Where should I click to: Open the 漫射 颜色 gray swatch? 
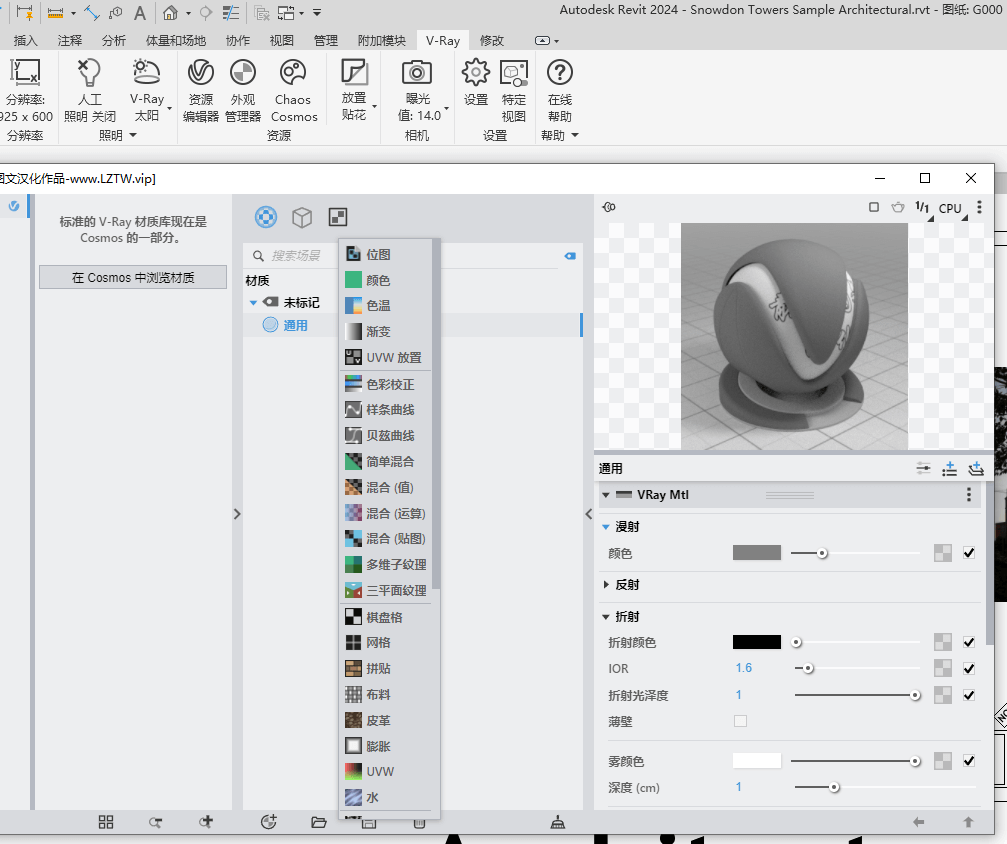tap(757, 552)
